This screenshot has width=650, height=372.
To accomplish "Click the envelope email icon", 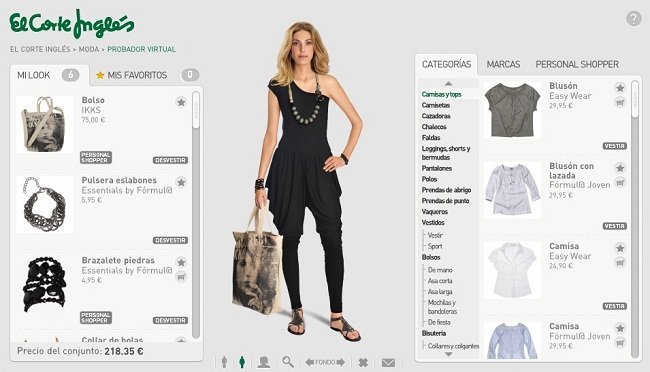I will 388,363.
